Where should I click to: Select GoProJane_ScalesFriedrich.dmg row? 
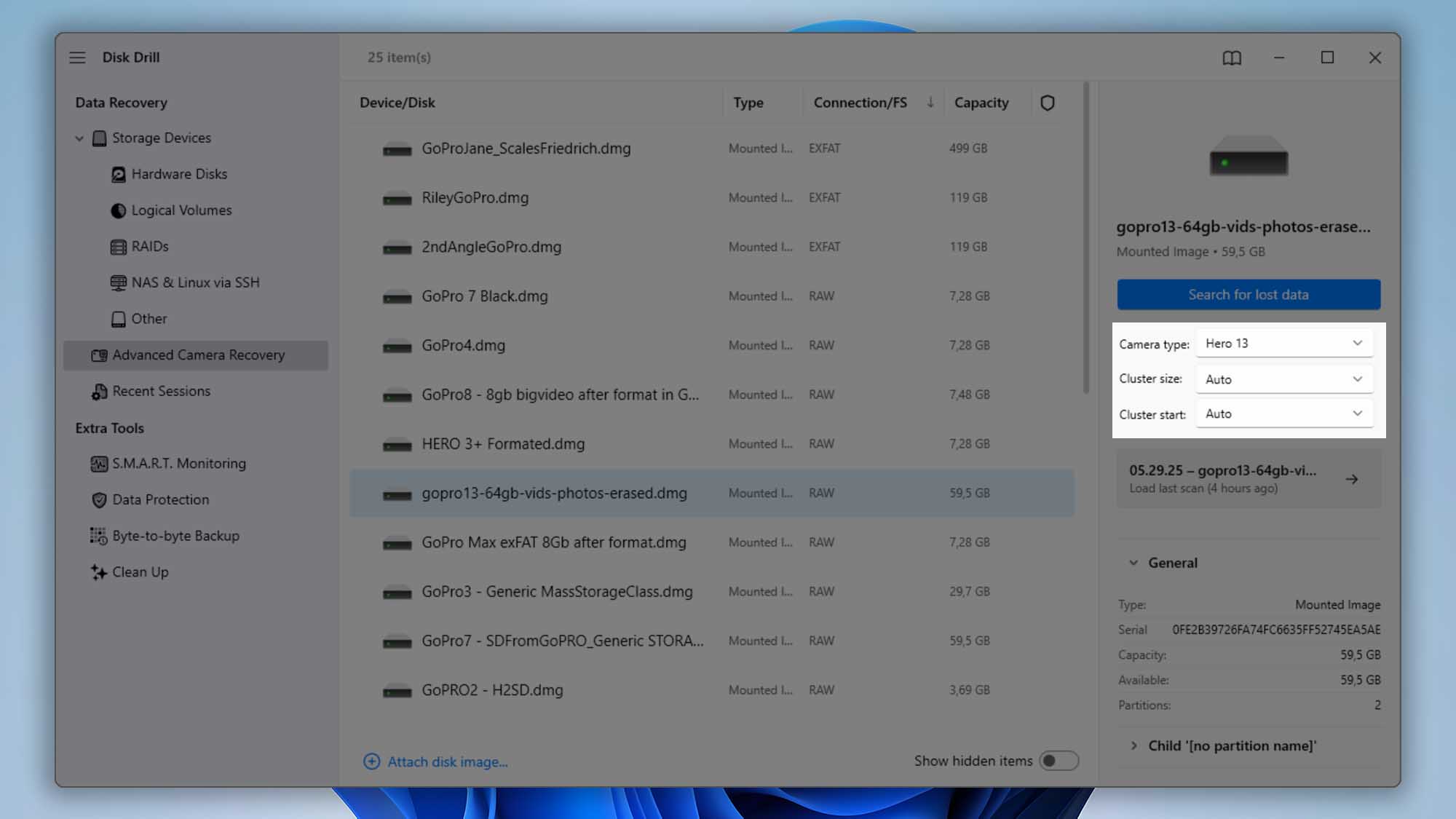point(712,149)
